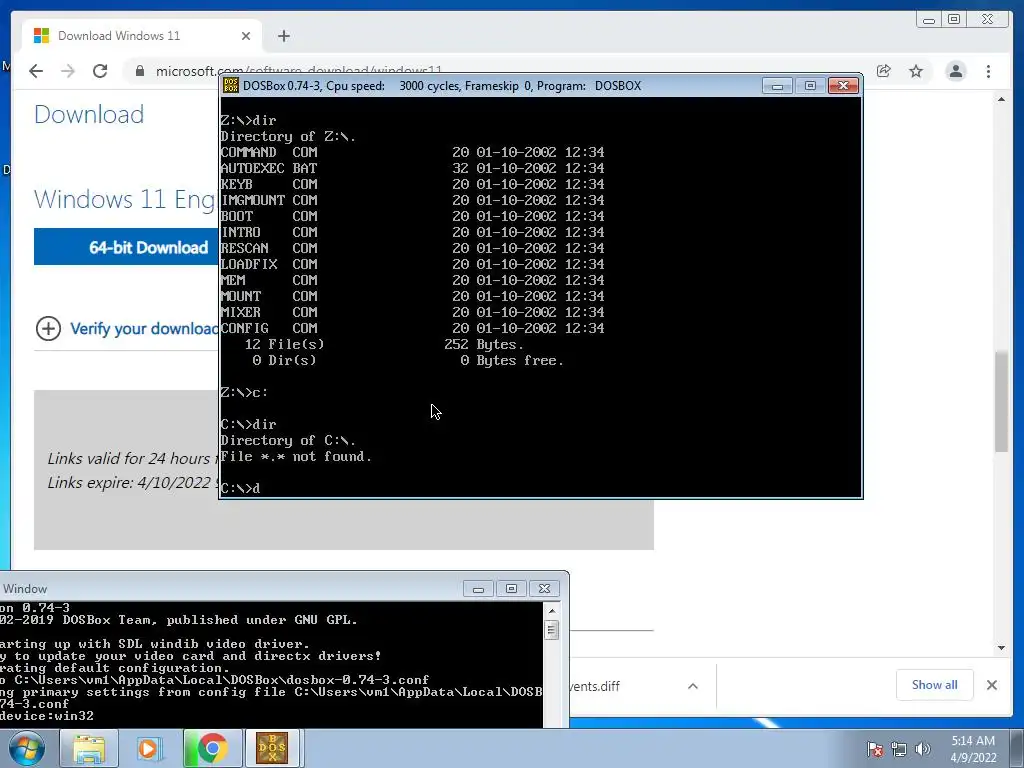Share this page icon in address bar

click(884, 71)
